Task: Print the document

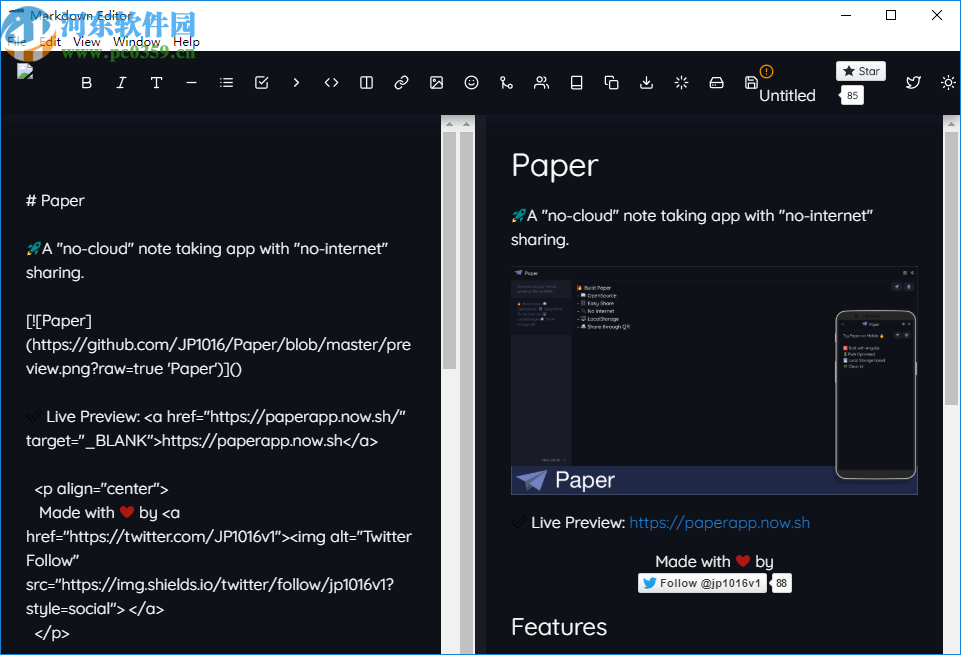Action: tap(716, 82)
